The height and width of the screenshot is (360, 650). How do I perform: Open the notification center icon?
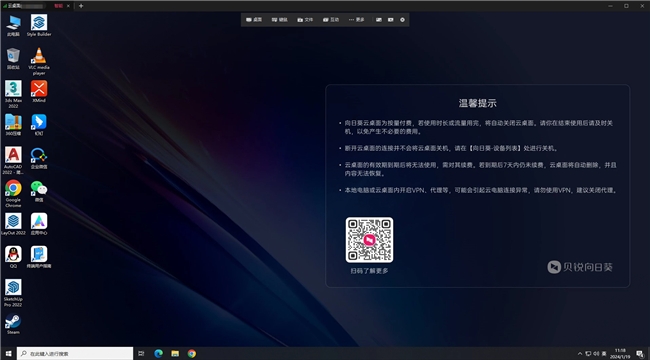click(x=640, y=354)
